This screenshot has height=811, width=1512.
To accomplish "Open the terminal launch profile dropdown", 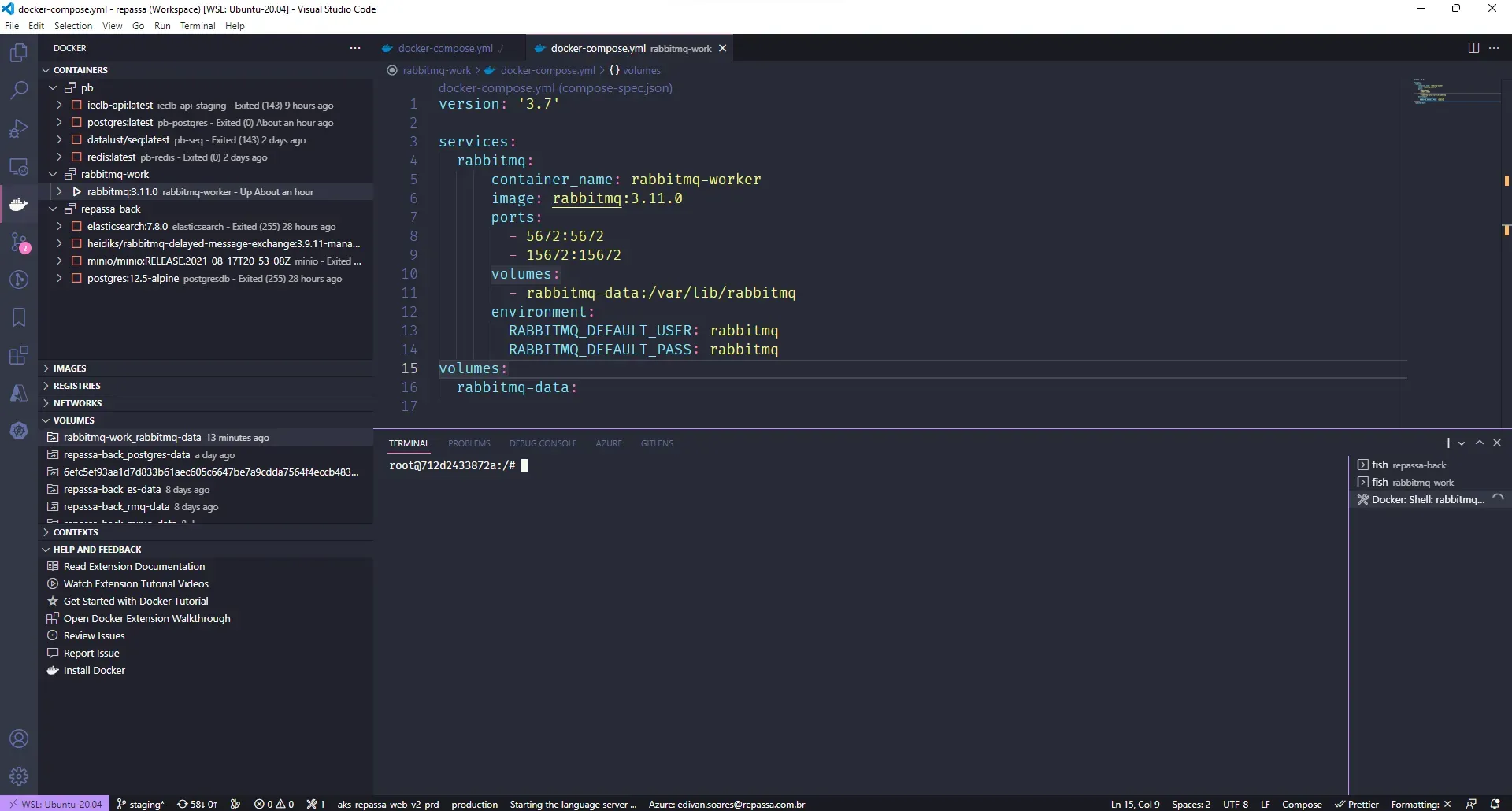I will (x=1462, y=443).
